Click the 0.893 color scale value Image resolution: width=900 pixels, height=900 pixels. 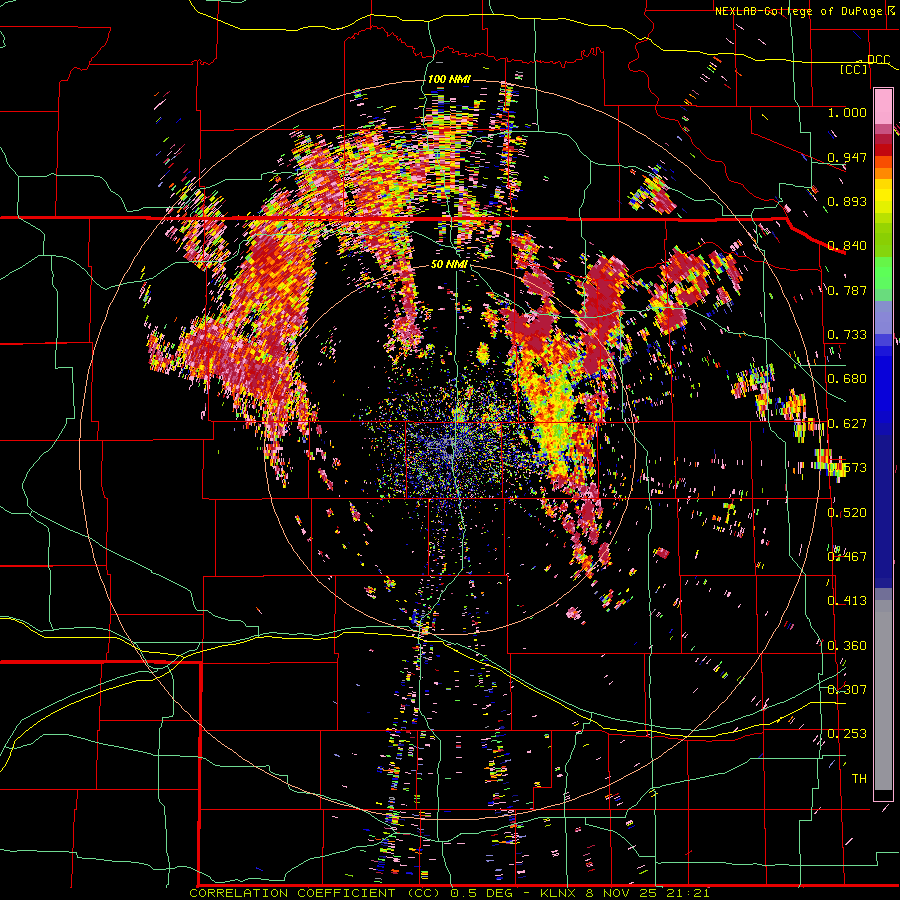click(x=847, y=201)
